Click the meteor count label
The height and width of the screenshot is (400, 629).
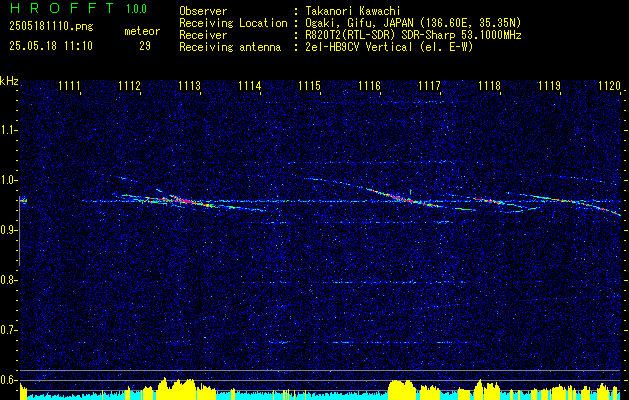142,31
